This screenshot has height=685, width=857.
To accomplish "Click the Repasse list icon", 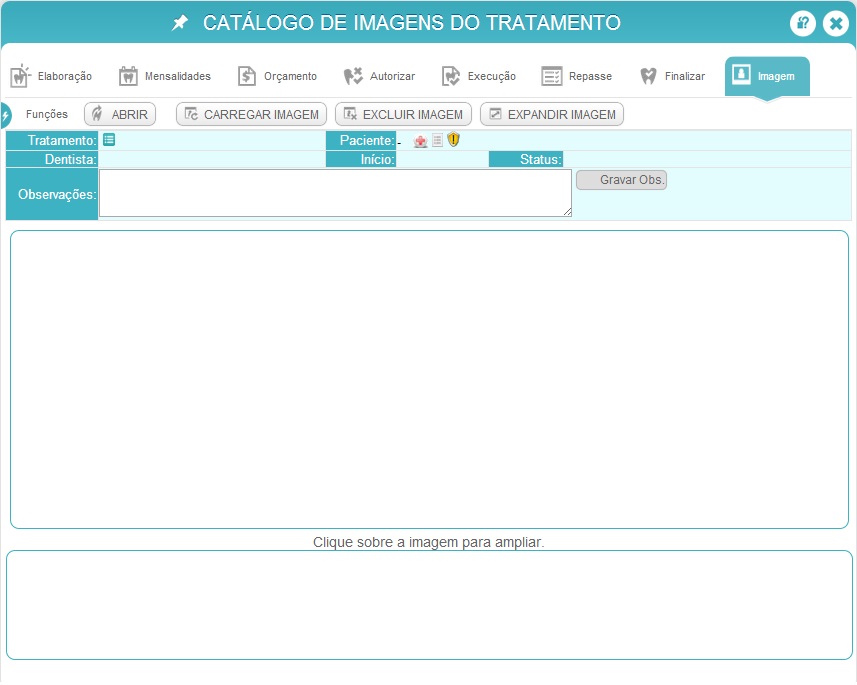I will tap(551, 76).
